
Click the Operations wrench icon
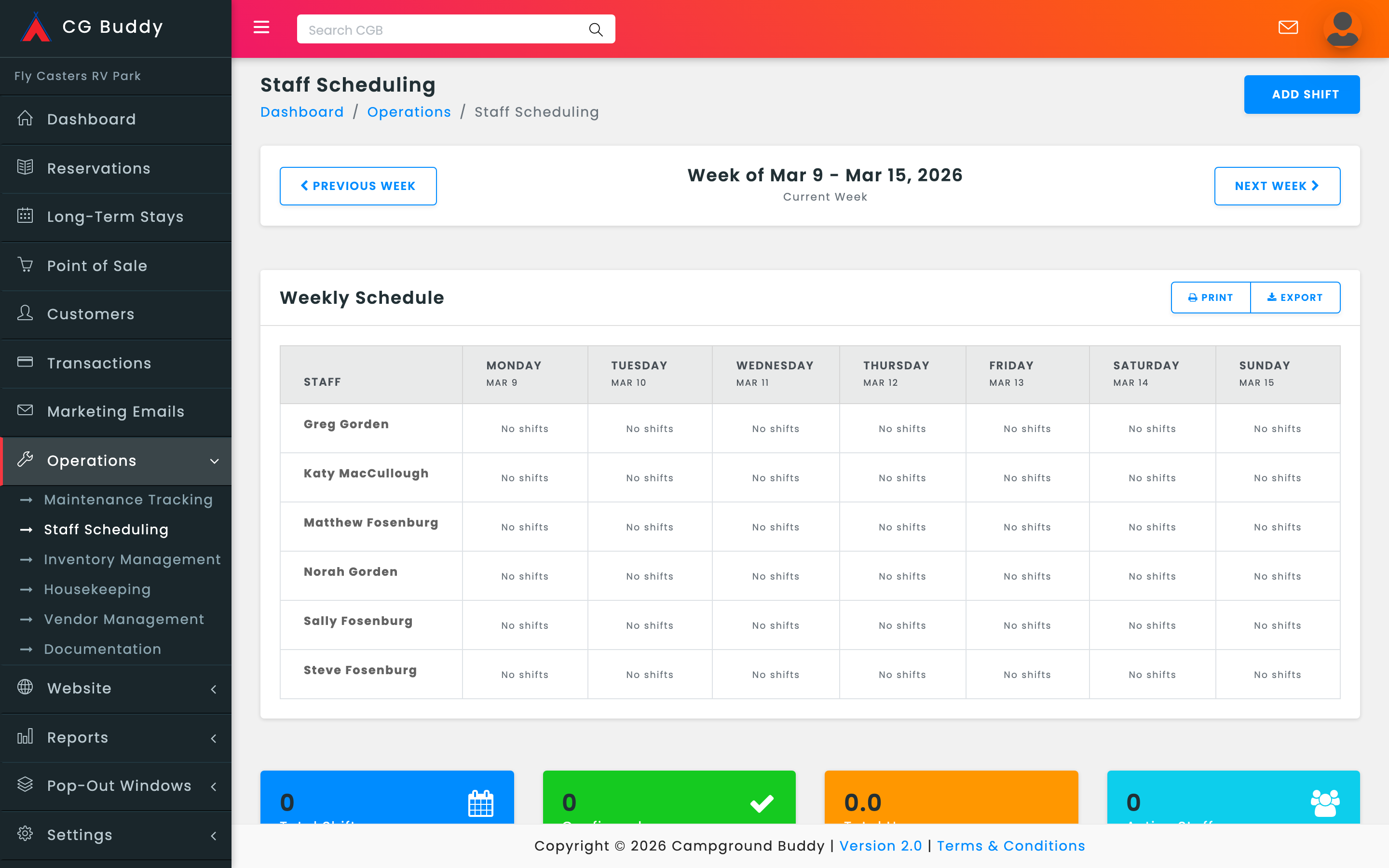point(25,460)
